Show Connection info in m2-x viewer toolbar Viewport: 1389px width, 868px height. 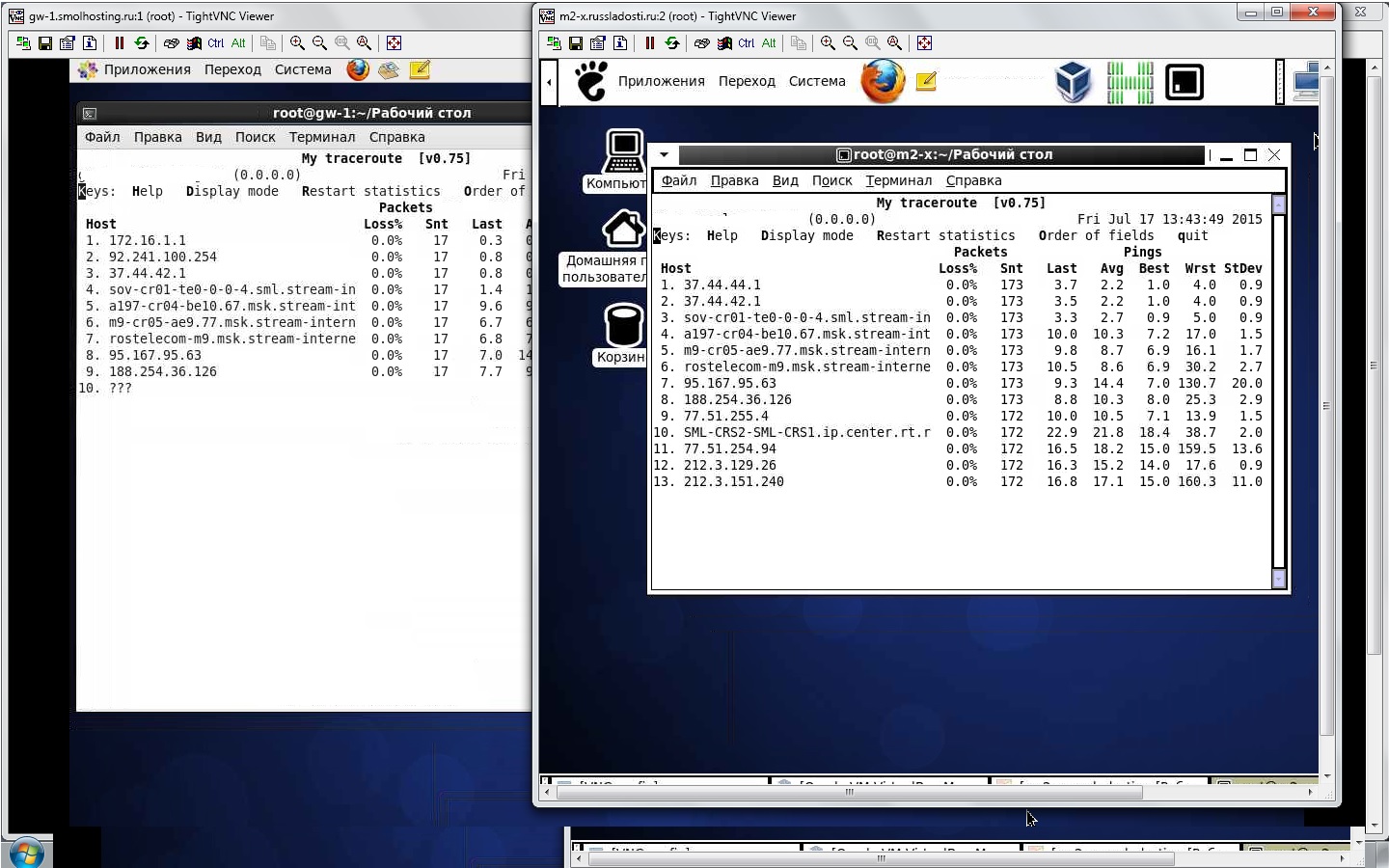(x=620, y=43)
